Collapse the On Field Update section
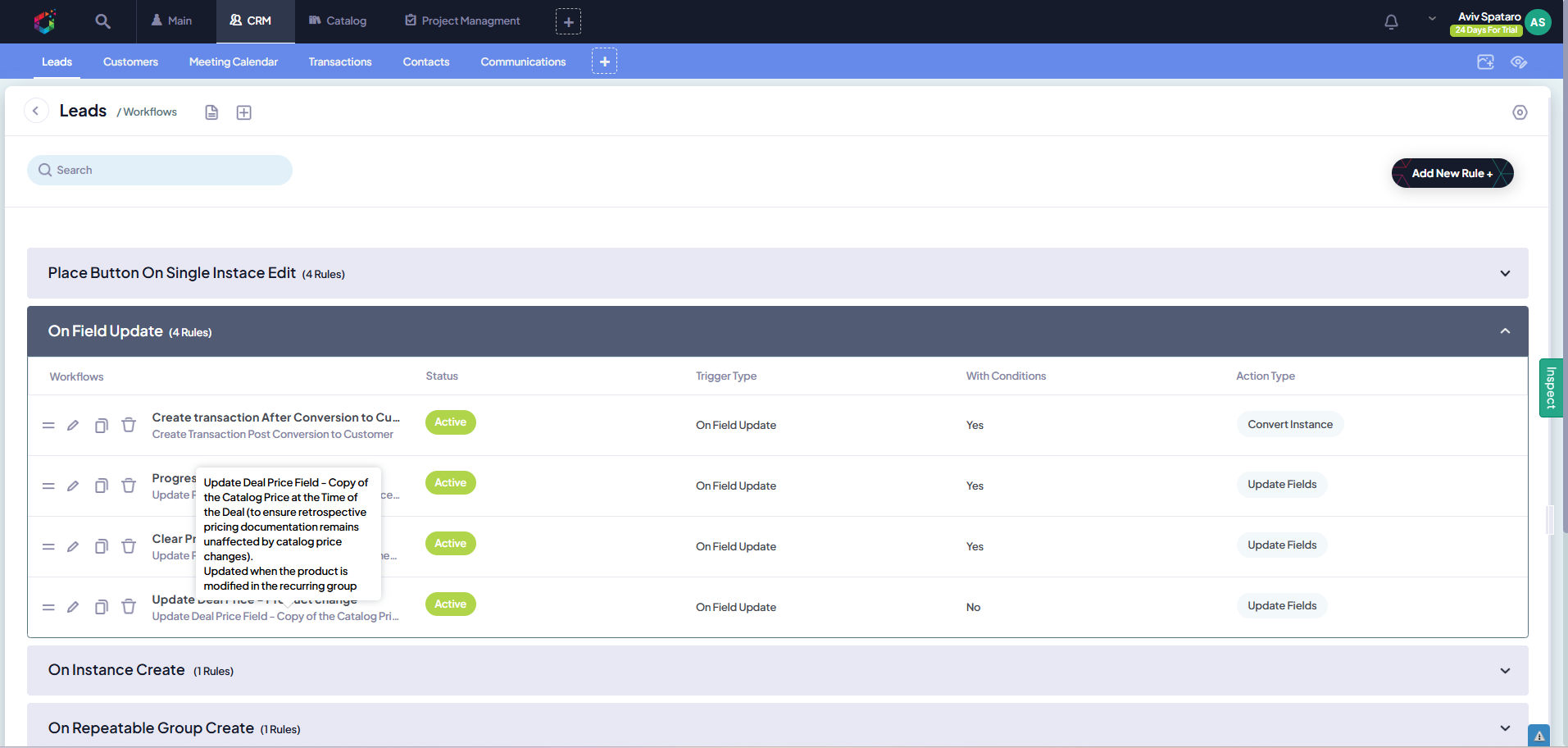1568x748 pixels. click(x=1505, y=331)
